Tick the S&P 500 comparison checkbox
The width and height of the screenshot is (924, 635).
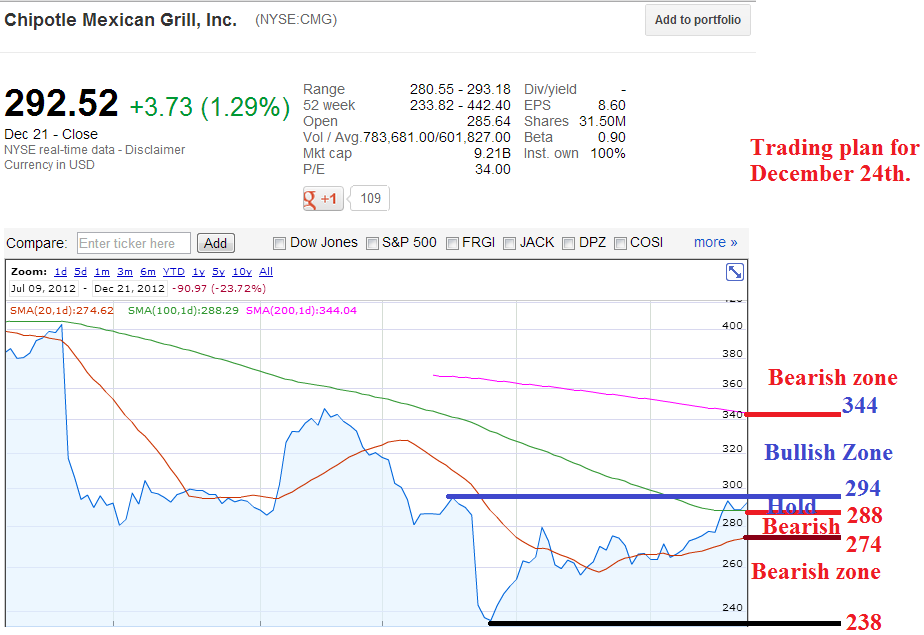click(x=372, y=243)
